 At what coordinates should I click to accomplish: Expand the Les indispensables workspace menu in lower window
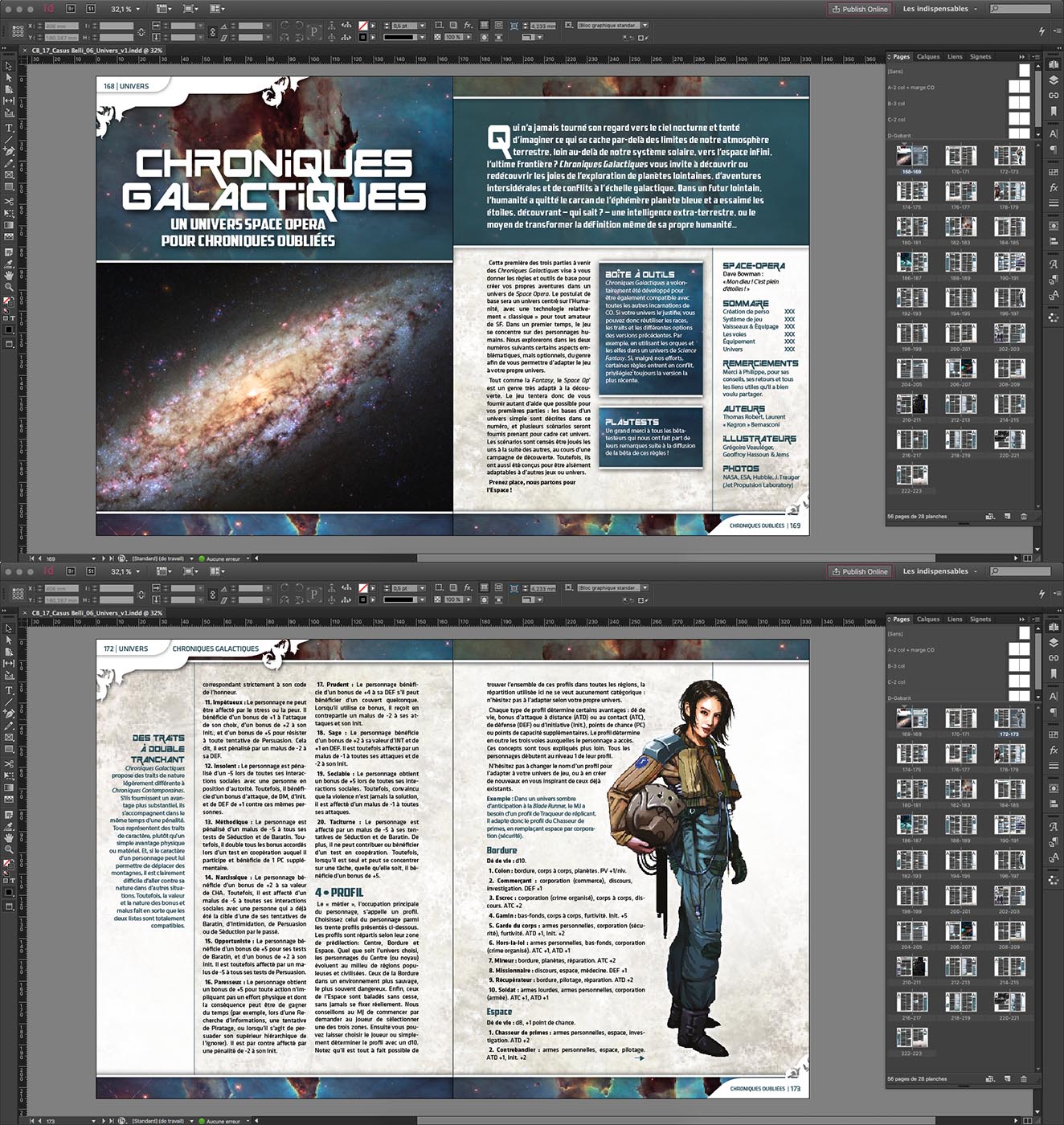tap(940, 571)
